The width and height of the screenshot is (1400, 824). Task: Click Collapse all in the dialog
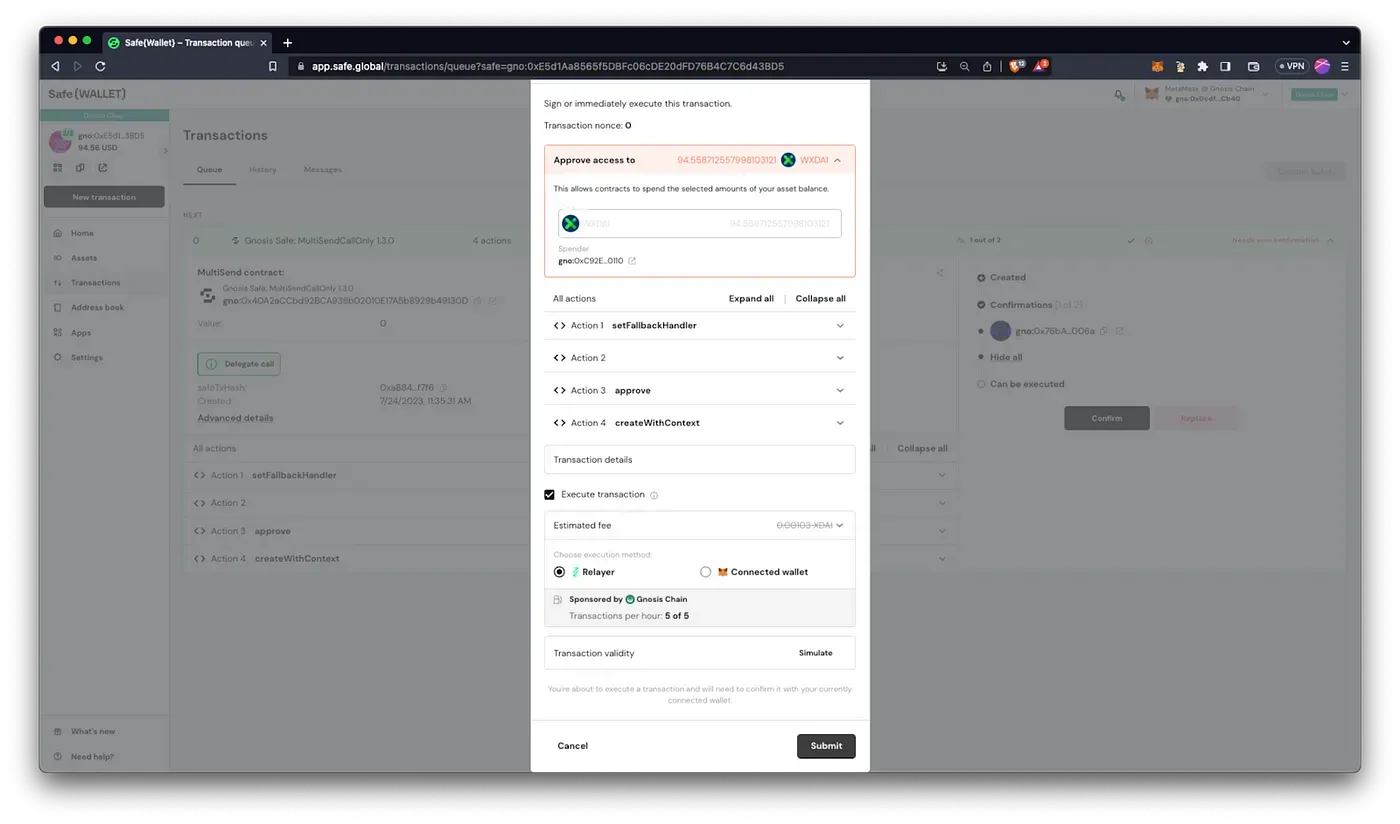tap(820, 298)
